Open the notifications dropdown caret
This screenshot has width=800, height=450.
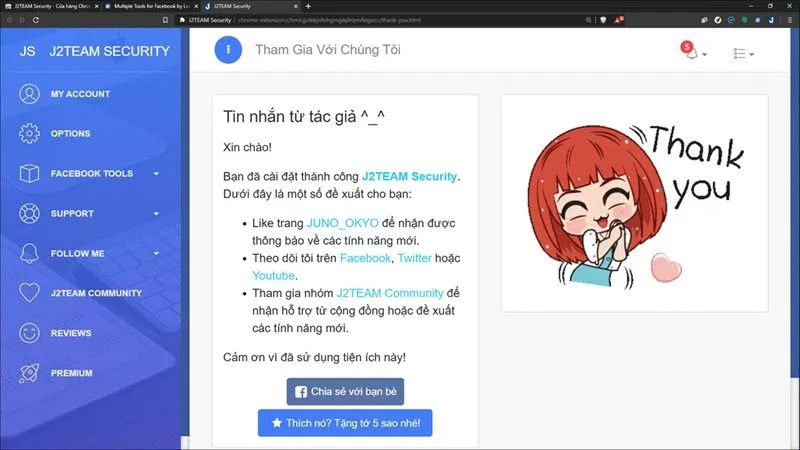(705, 55)
